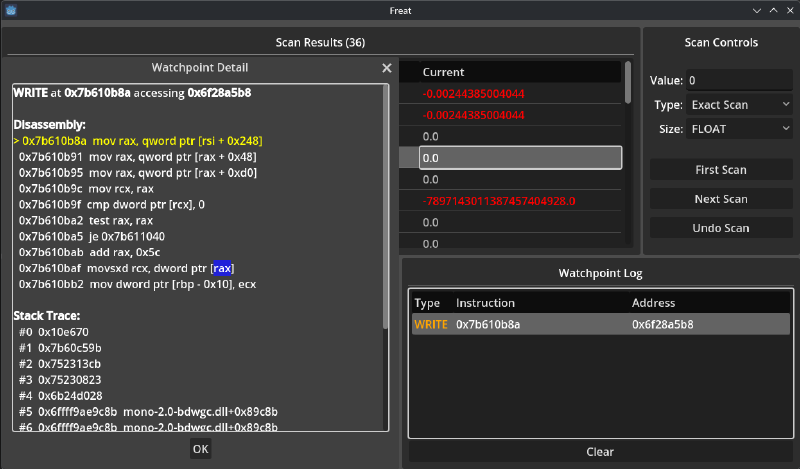This screenshot has height=469, width=800.
Task: Select the -789714301138745740492​8.0 result row
Action: coord(510,201)
